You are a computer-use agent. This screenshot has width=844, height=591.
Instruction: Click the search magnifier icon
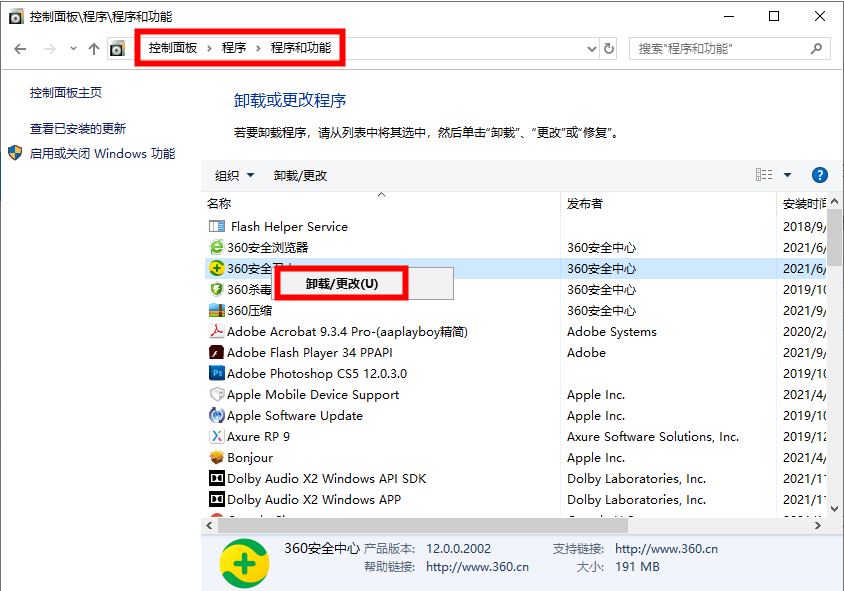(817, 49)
